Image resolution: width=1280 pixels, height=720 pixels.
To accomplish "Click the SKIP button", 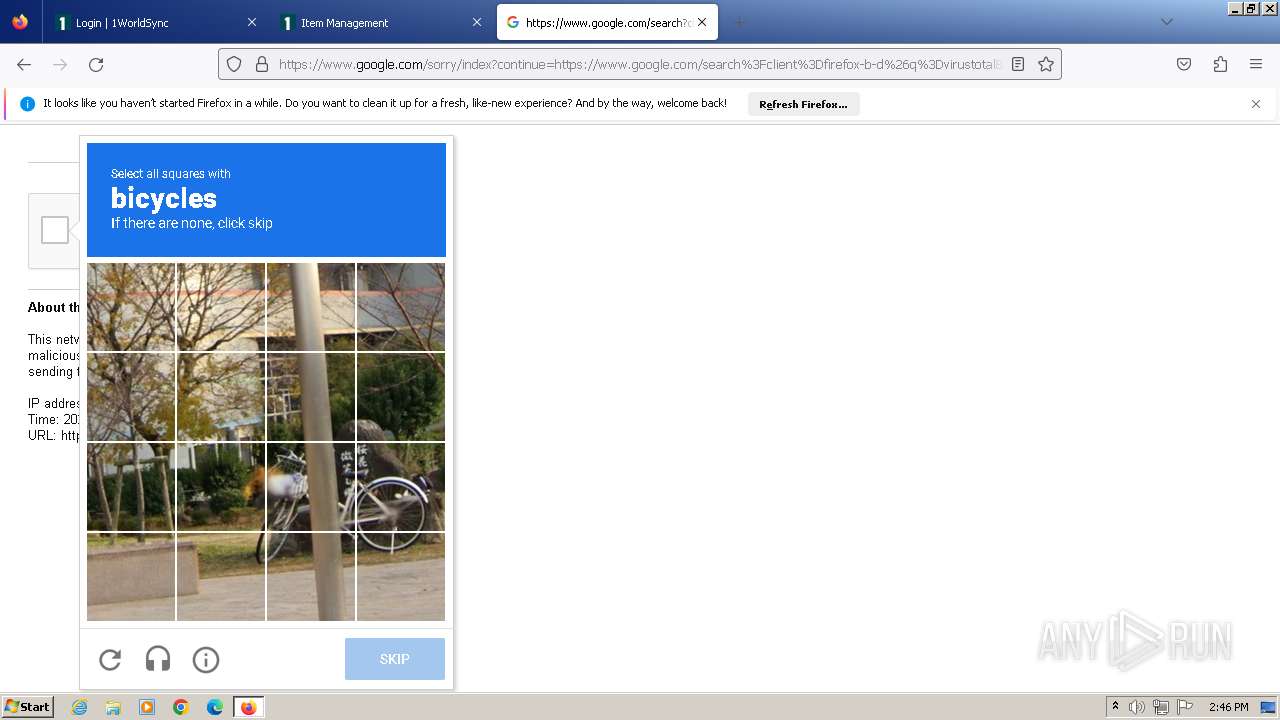I will [395, 659].
